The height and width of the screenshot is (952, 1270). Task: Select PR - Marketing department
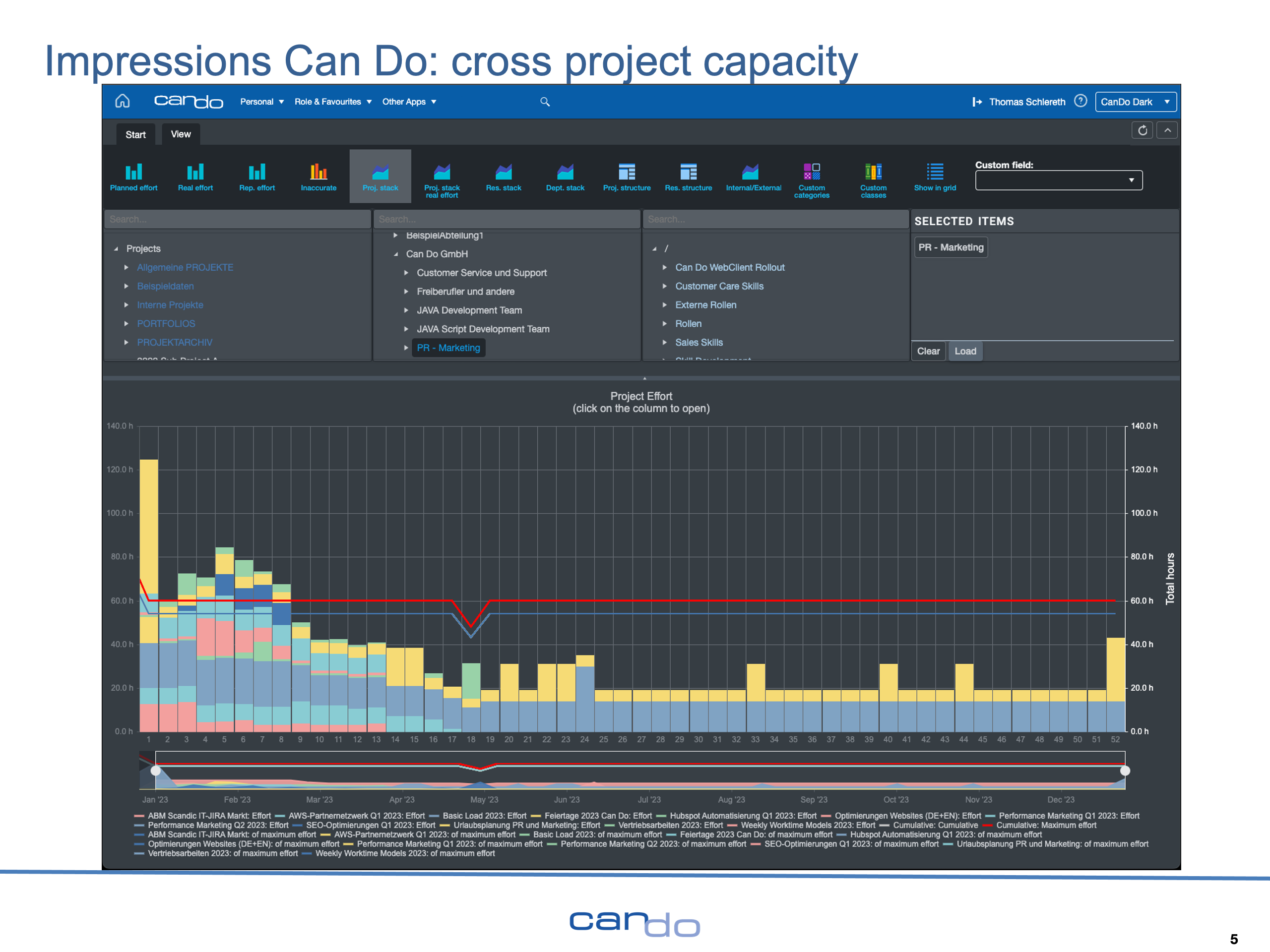tap(448, 348)
